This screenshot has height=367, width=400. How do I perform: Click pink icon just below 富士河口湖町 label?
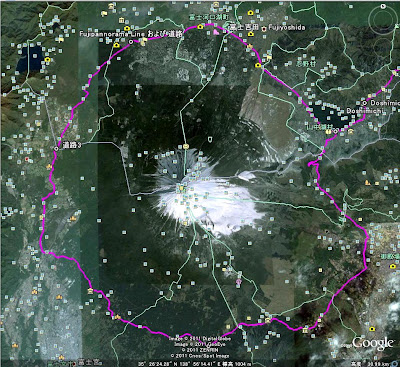(216, 32)
